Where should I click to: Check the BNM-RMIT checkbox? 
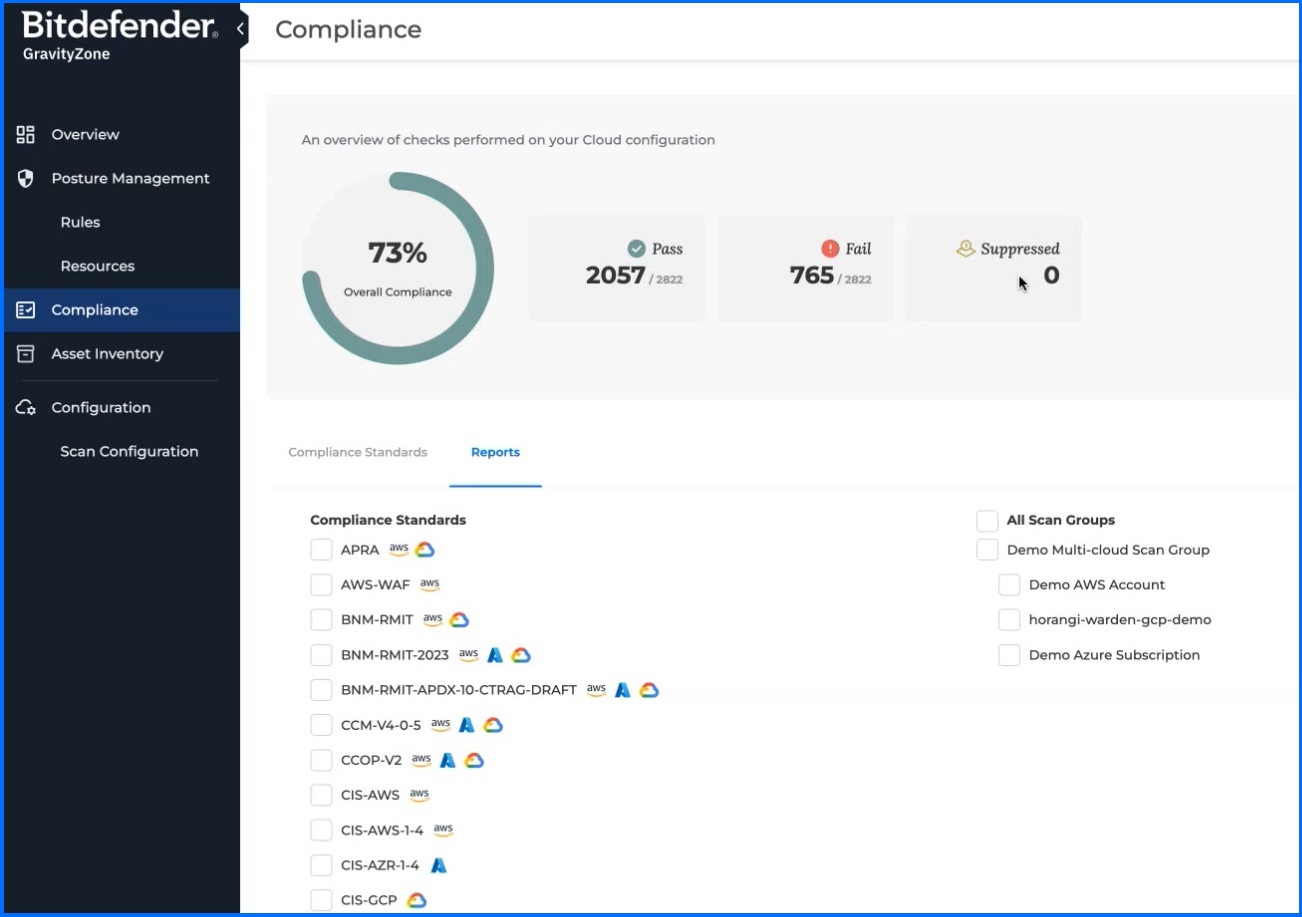click(x=321, y=620)
